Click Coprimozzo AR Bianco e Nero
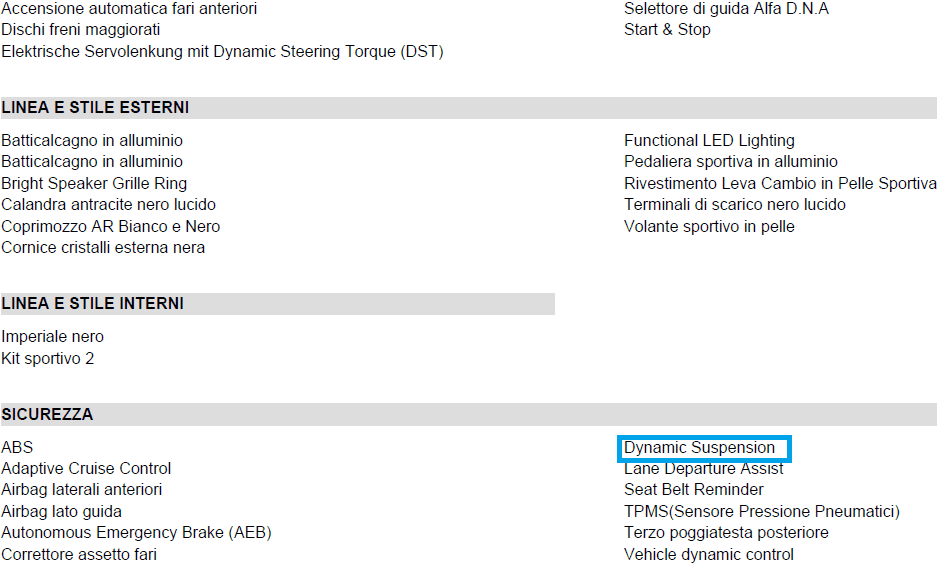The width and height of the screenshot is (937, 564). tap(111, 227)
